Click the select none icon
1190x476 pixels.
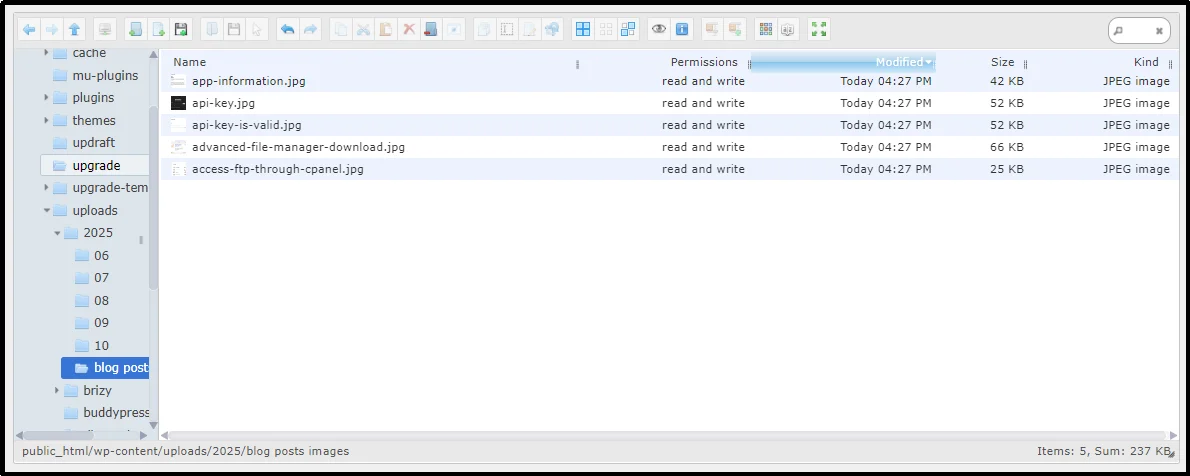click(606, 30)
